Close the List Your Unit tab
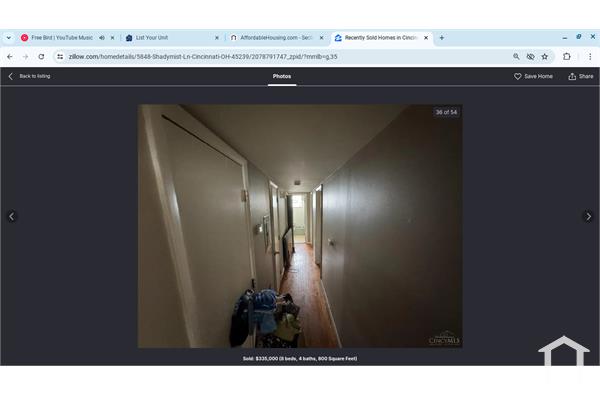This screenshot has width=600, height=395. 217,38
